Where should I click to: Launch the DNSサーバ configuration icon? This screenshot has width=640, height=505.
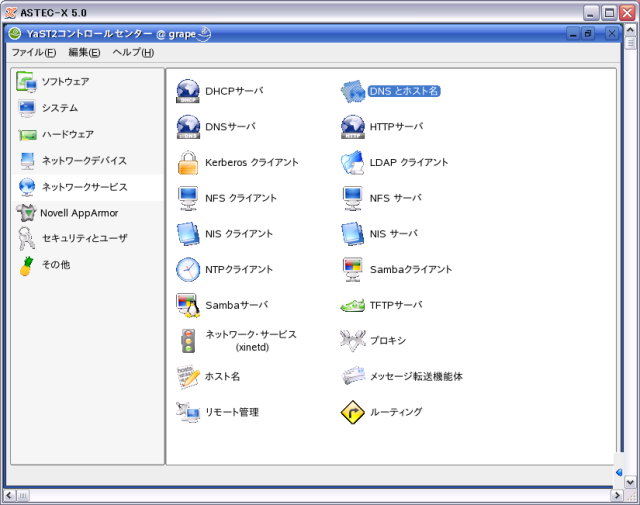(189, 127)
